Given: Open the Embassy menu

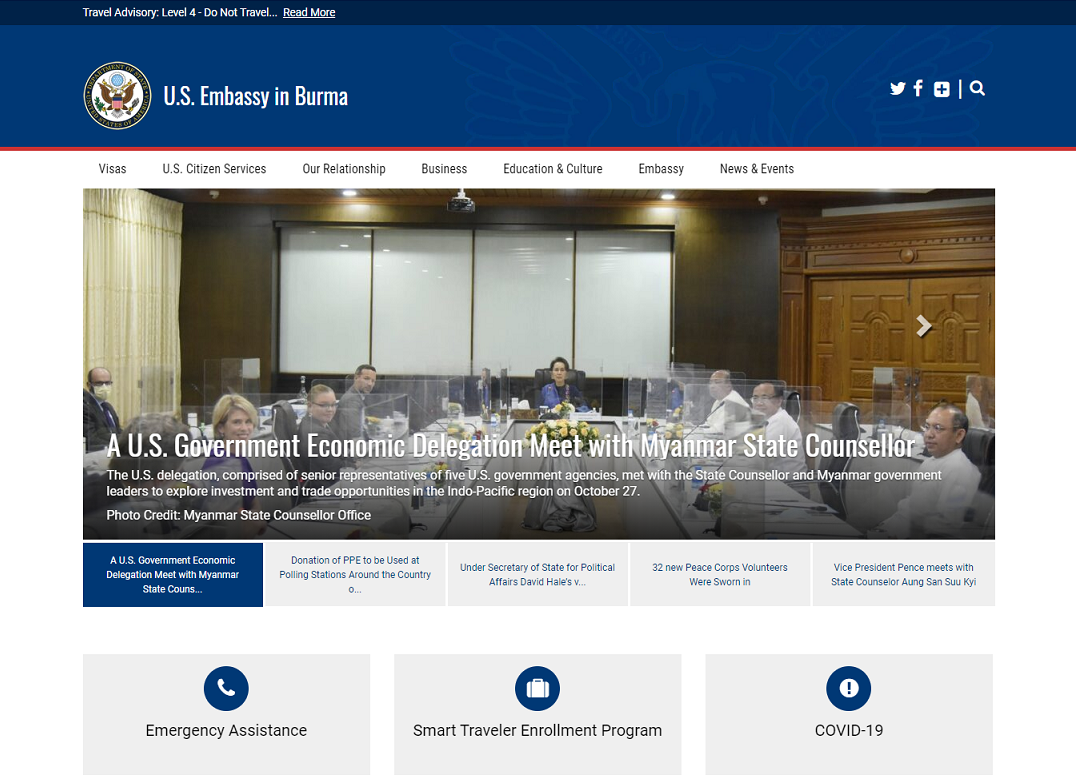Looking at the screenshot, I should click(661, 169).
